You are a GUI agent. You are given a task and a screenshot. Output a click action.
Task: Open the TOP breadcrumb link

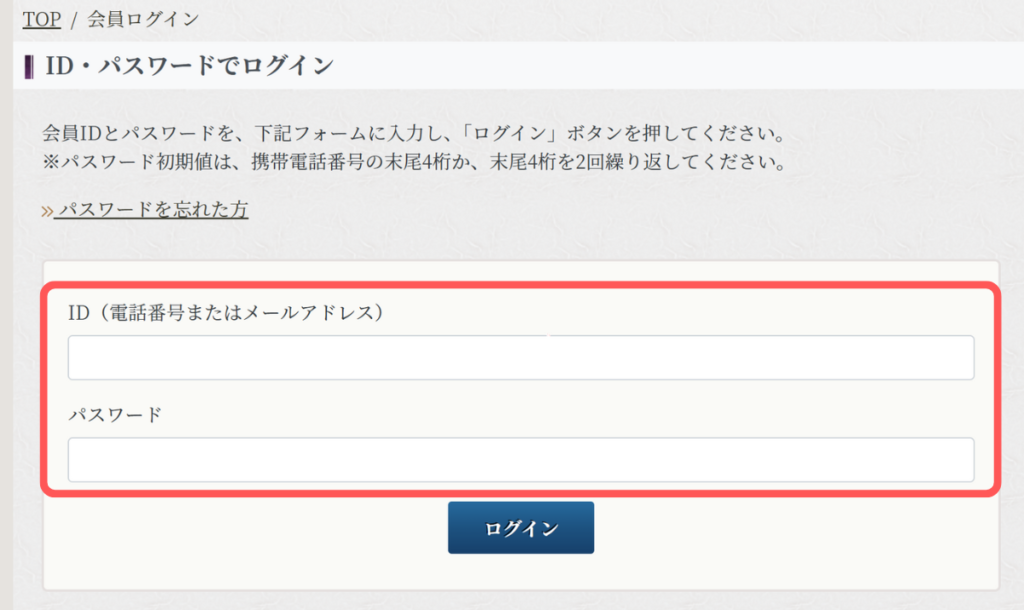tap(41, 19)
